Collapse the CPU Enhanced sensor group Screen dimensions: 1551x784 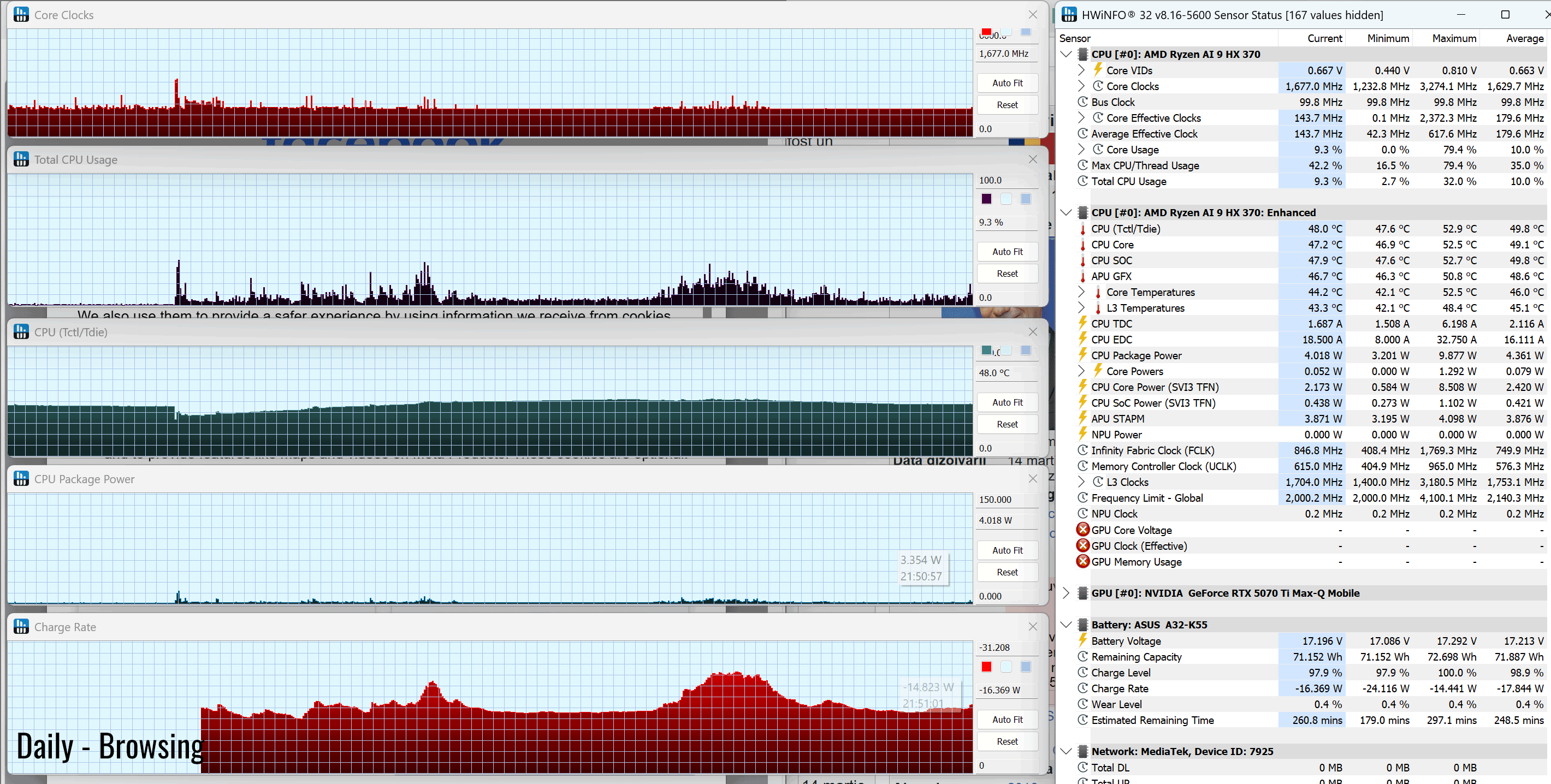click(x=1065, y=212)
